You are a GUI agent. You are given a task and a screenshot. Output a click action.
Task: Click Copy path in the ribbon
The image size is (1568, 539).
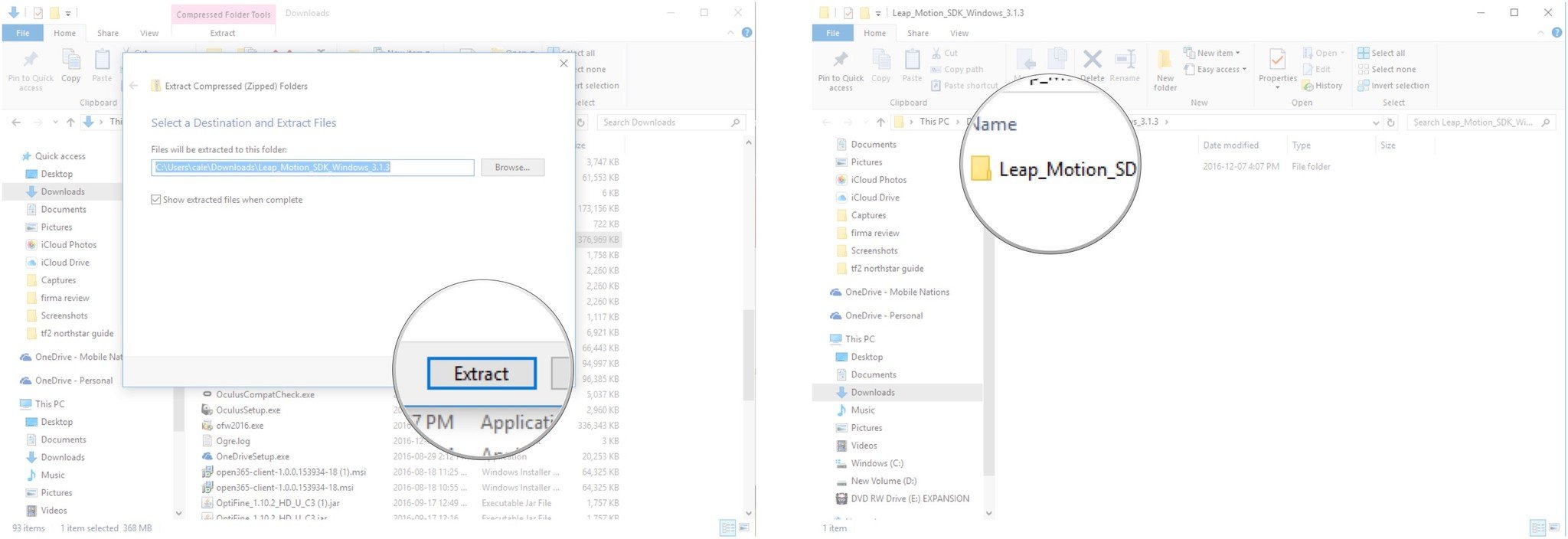[957, 69]
